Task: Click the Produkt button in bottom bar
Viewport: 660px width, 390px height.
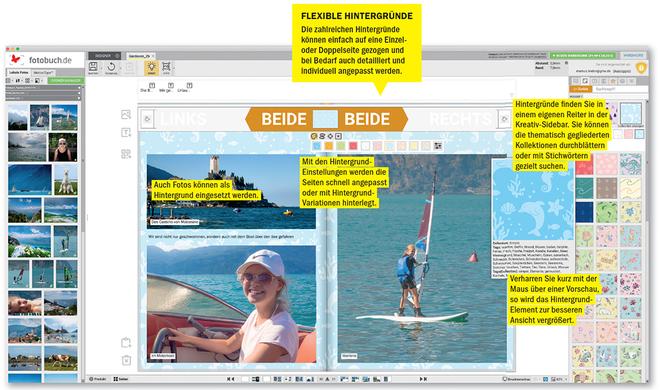Action: pyautogui.click(x=98, y=379)
